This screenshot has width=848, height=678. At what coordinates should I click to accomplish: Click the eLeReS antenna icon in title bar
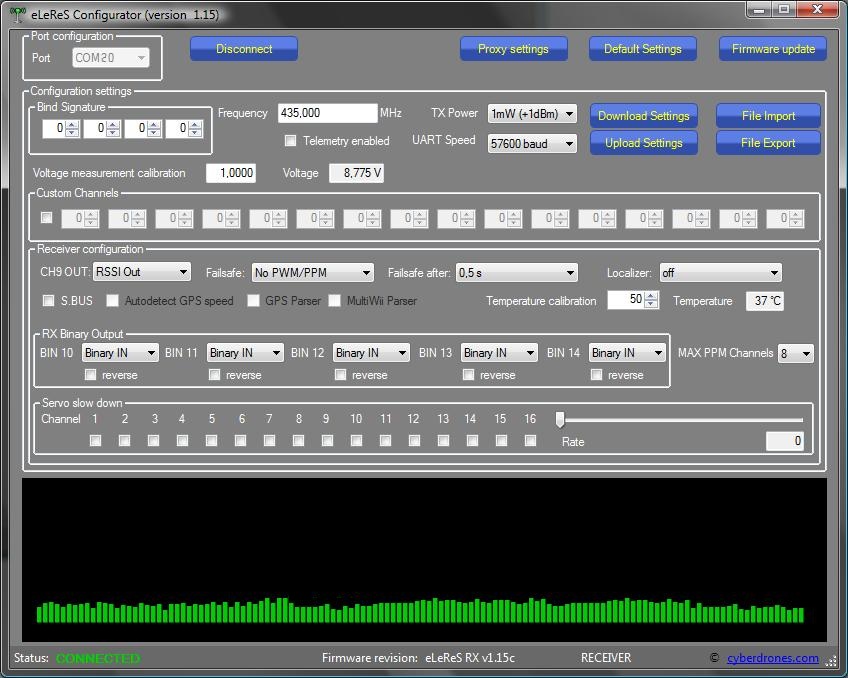coord(17,15)
